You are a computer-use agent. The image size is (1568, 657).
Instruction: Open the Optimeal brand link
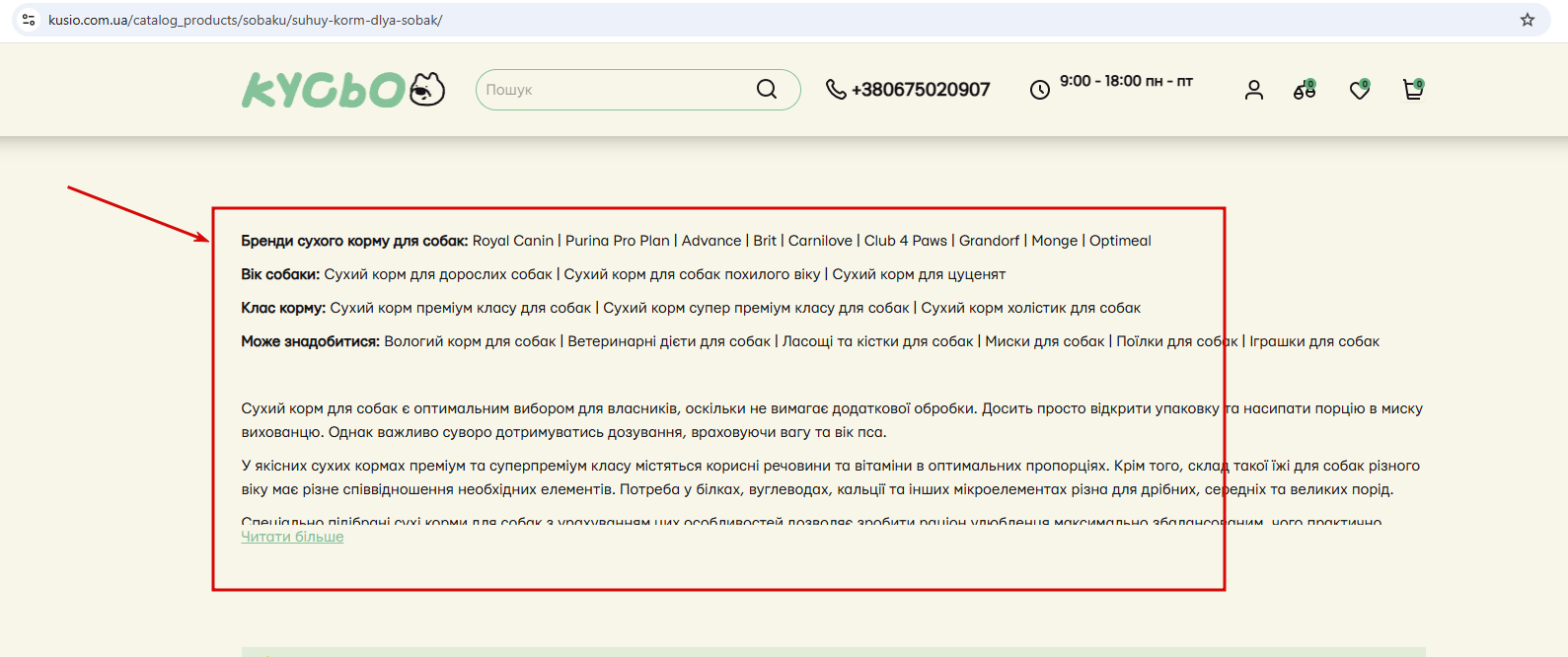click(1120, 241)
